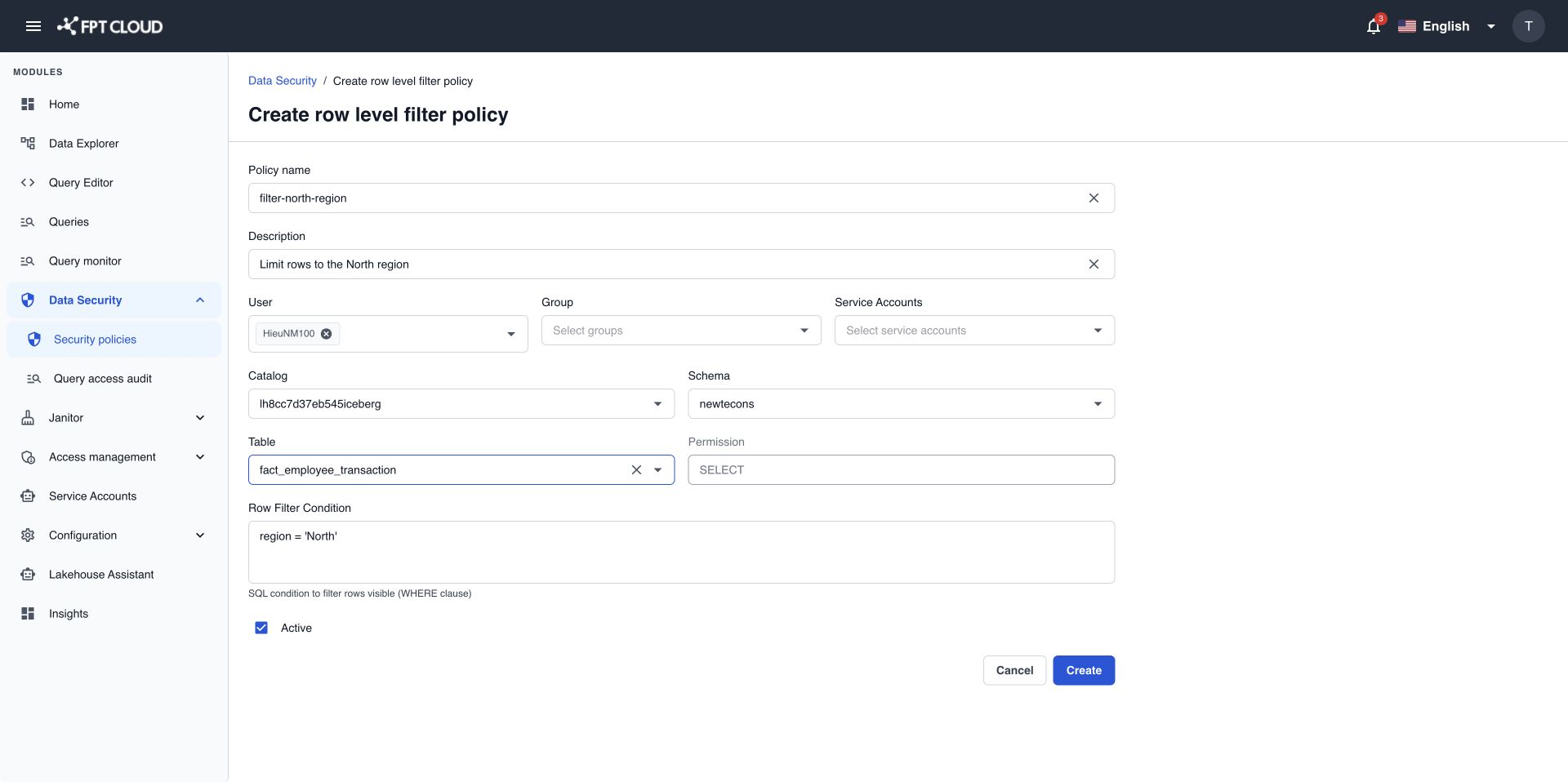Click the Configuration gear icon

28,535
